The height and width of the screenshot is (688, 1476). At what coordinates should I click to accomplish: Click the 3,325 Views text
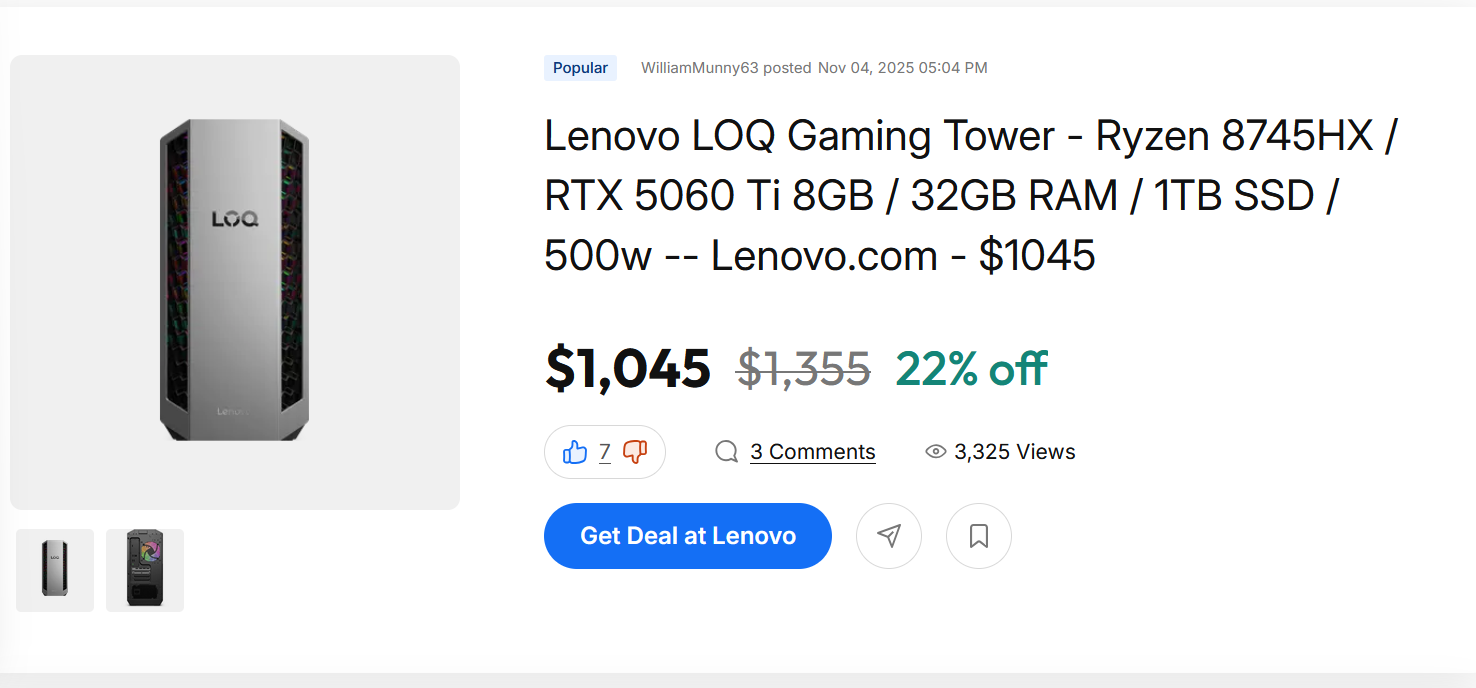click(1014, 452)
